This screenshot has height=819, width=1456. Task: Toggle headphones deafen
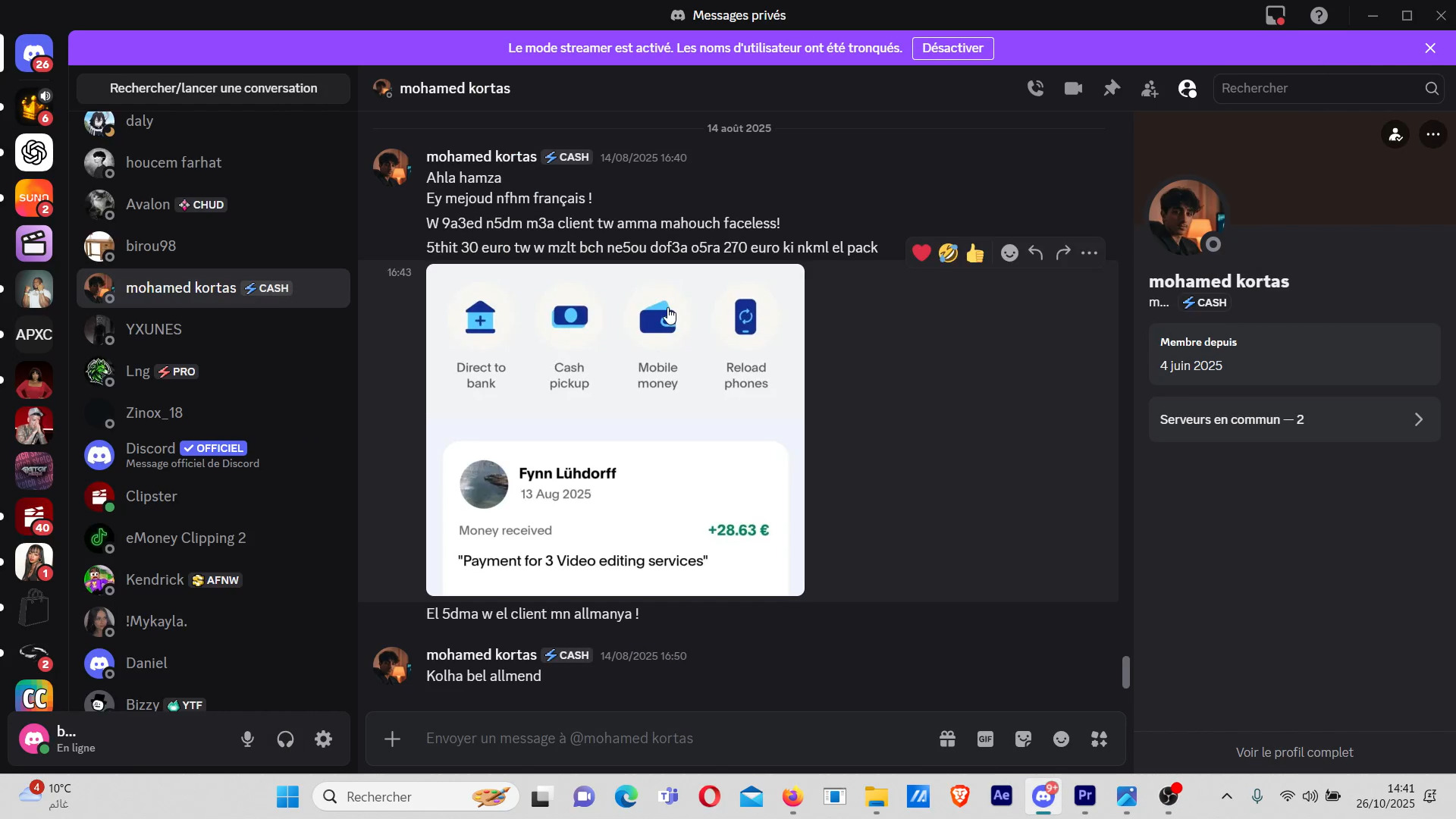coord(285,739)
